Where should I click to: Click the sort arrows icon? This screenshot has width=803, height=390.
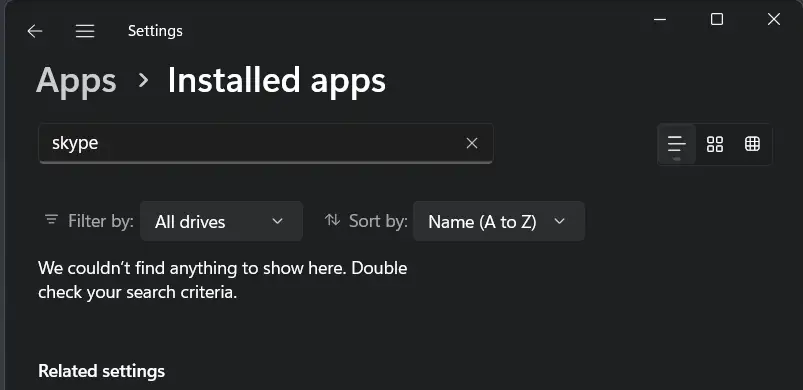pos(332,220)
